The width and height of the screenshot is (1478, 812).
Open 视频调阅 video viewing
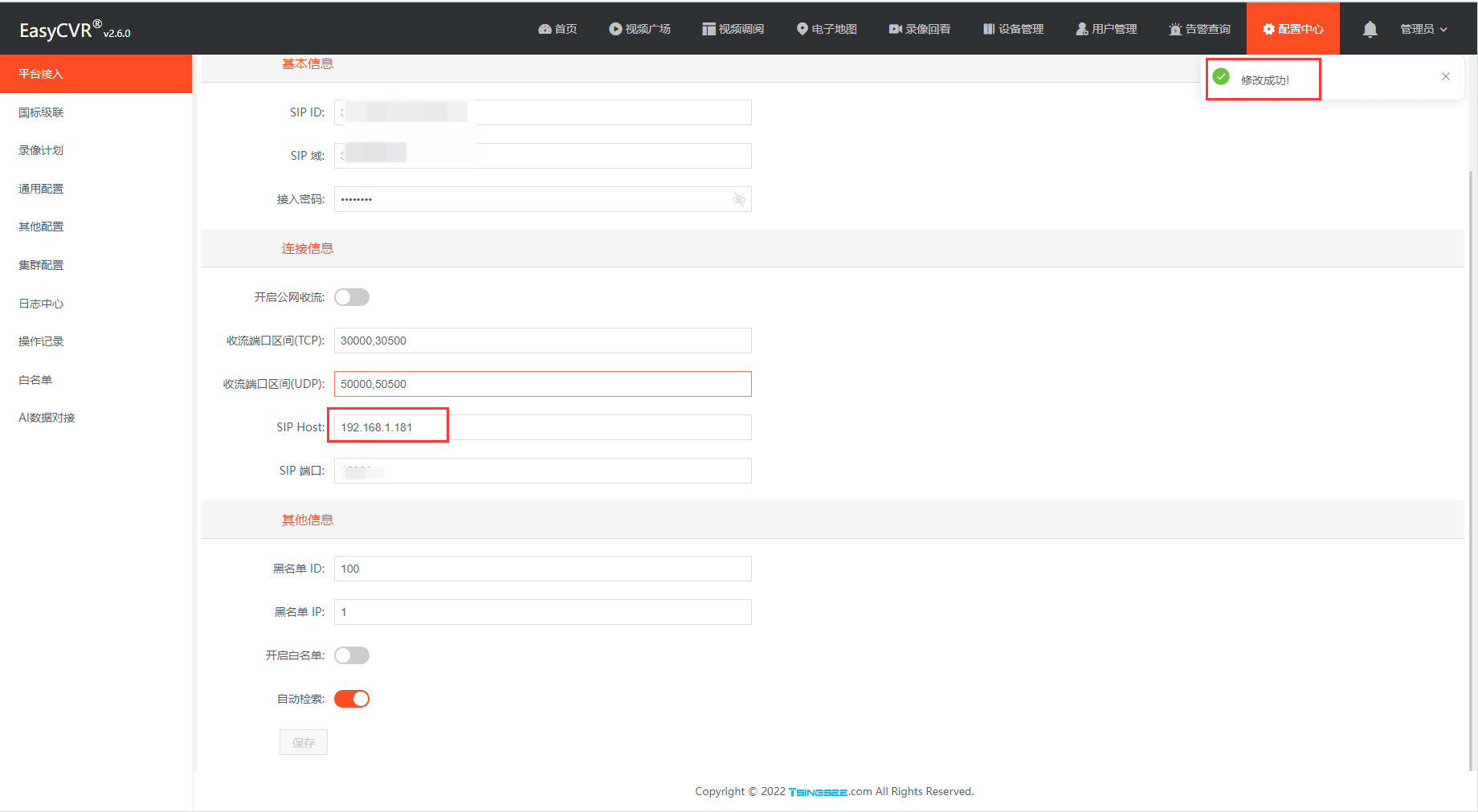(733, 28)
